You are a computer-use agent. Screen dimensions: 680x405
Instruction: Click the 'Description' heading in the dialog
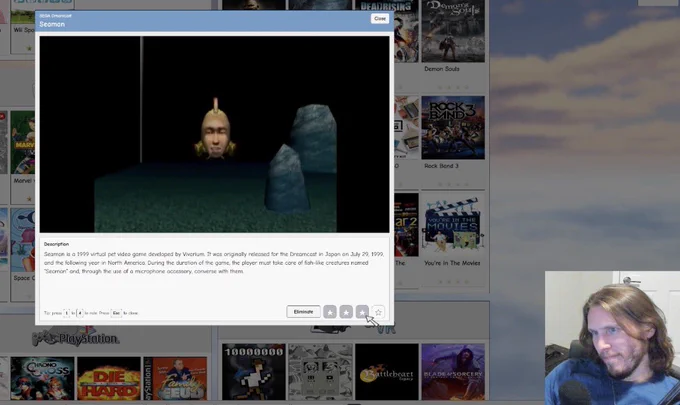click(x=56, y=244)
